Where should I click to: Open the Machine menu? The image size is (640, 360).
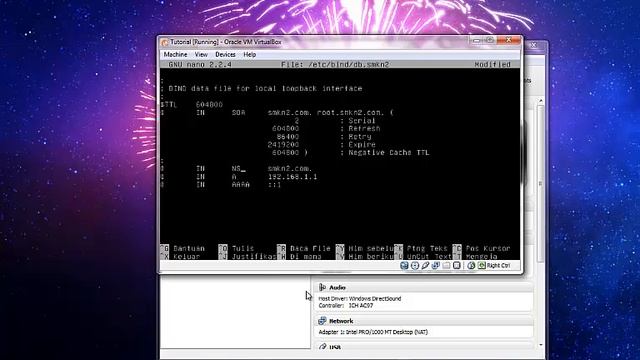[176, 54]
